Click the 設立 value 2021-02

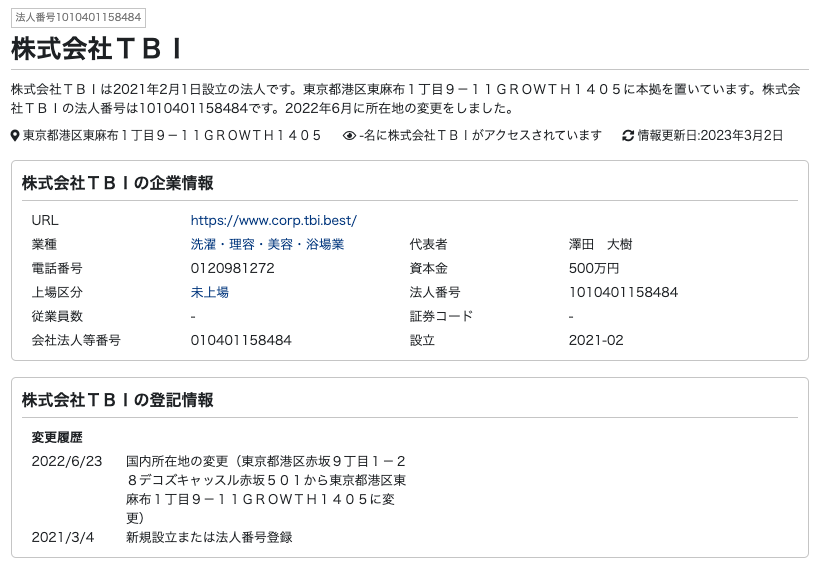[x=596, y=340]
